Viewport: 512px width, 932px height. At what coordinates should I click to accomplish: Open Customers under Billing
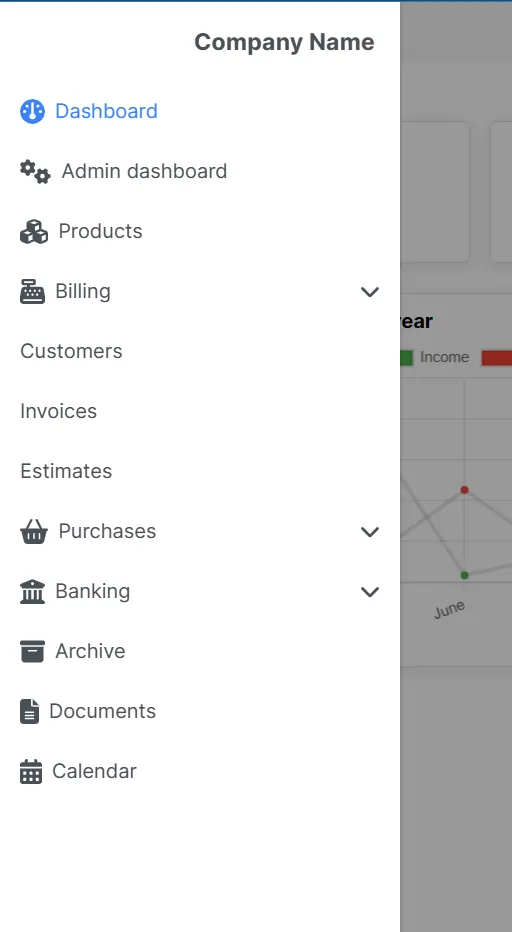point(71,351)
